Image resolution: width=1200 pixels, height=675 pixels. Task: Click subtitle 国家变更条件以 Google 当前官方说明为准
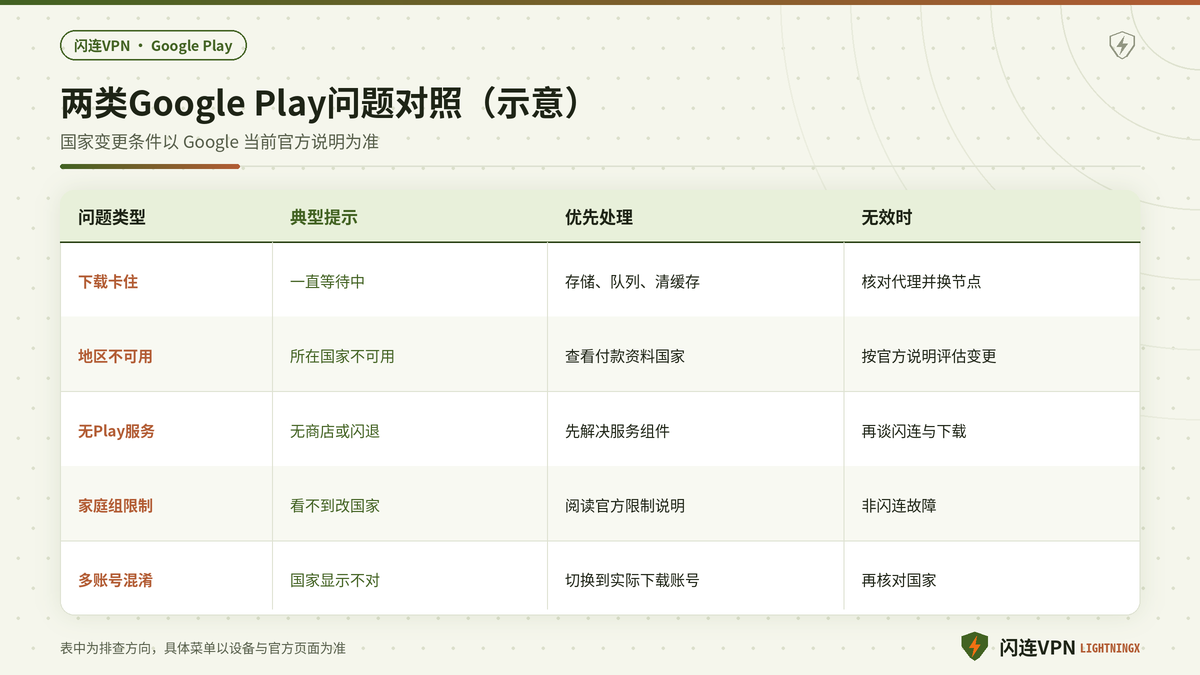(x=219, y=142)
